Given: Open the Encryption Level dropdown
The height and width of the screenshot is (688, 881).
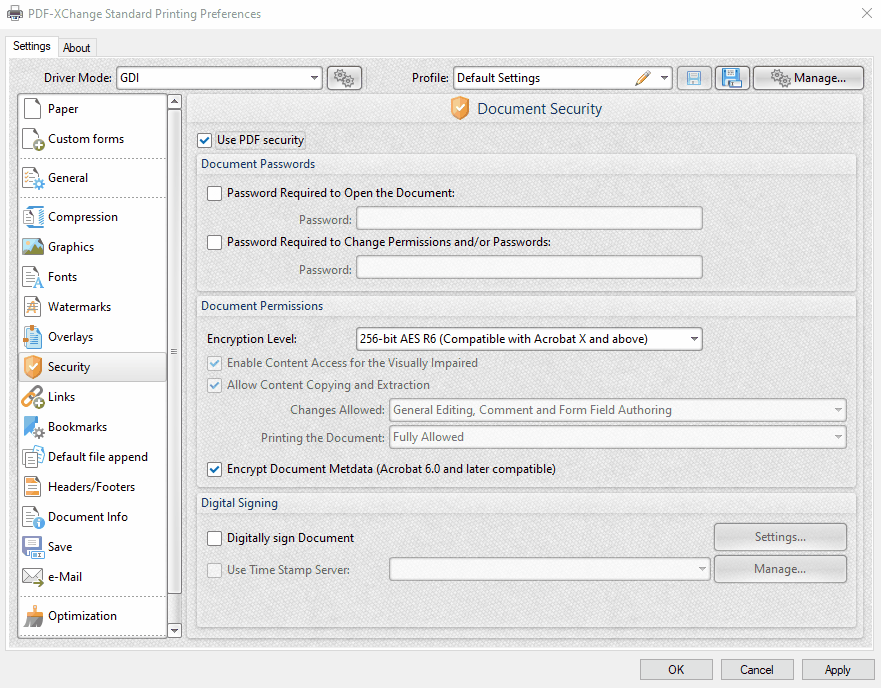Looking at the screenshot, I should pos(694,338).
